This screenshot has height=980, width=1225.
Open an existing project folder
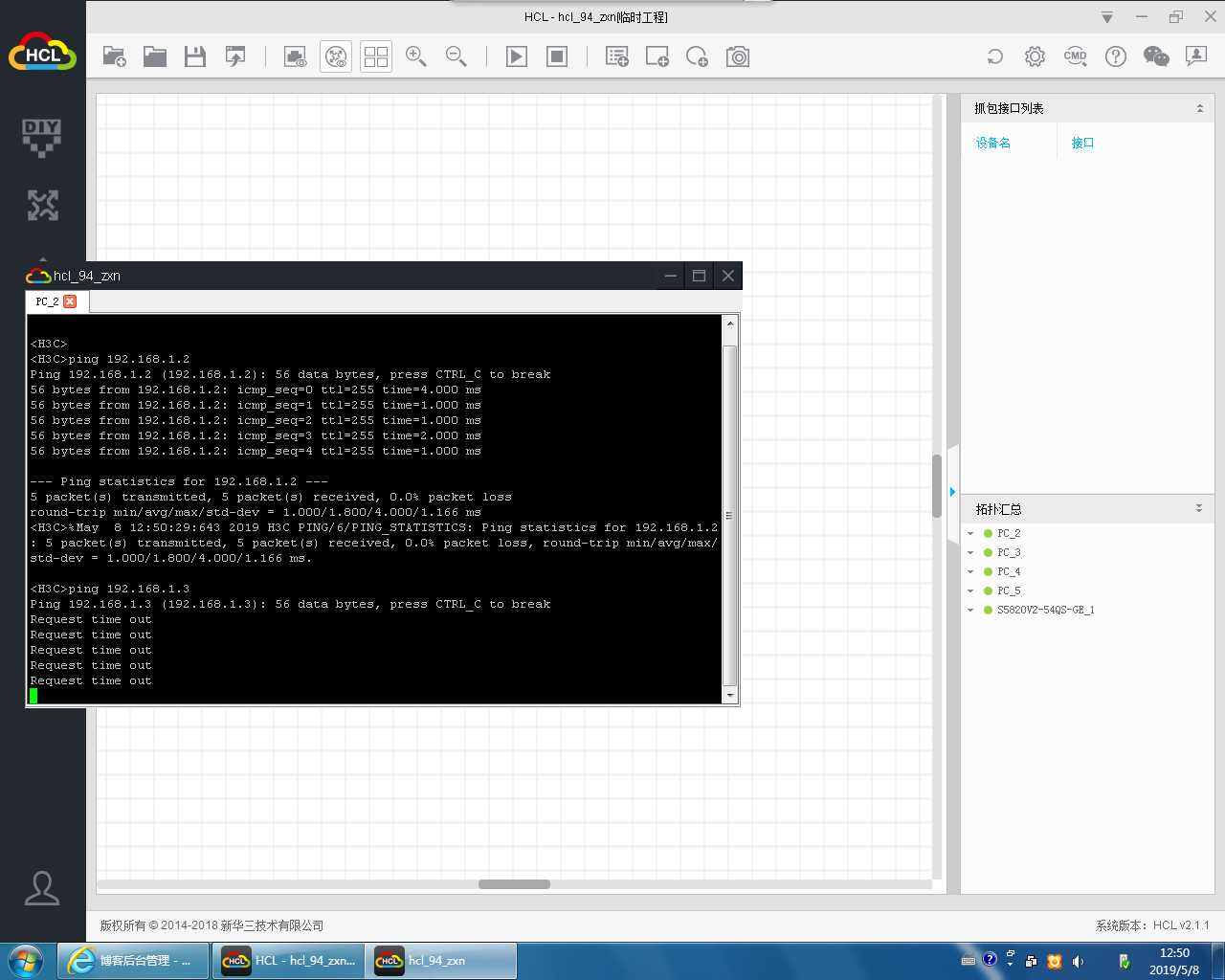(x=155, y=57)
